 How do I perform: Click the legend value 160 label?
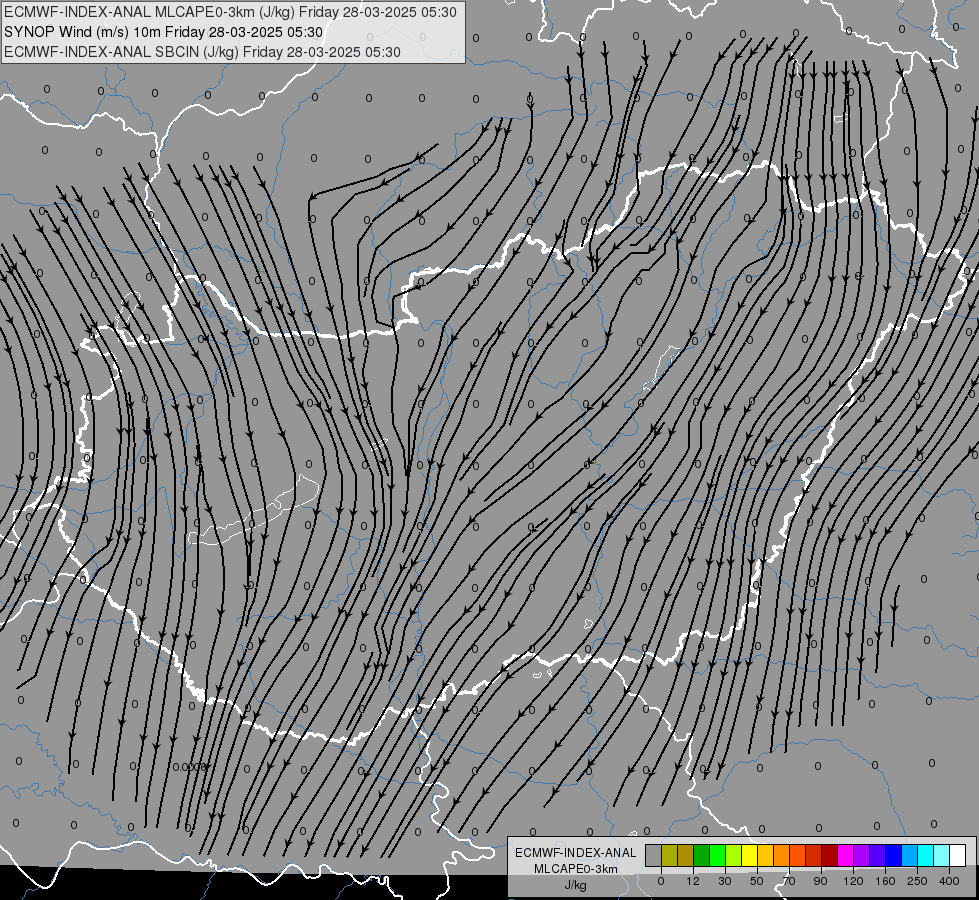(885, 881)
